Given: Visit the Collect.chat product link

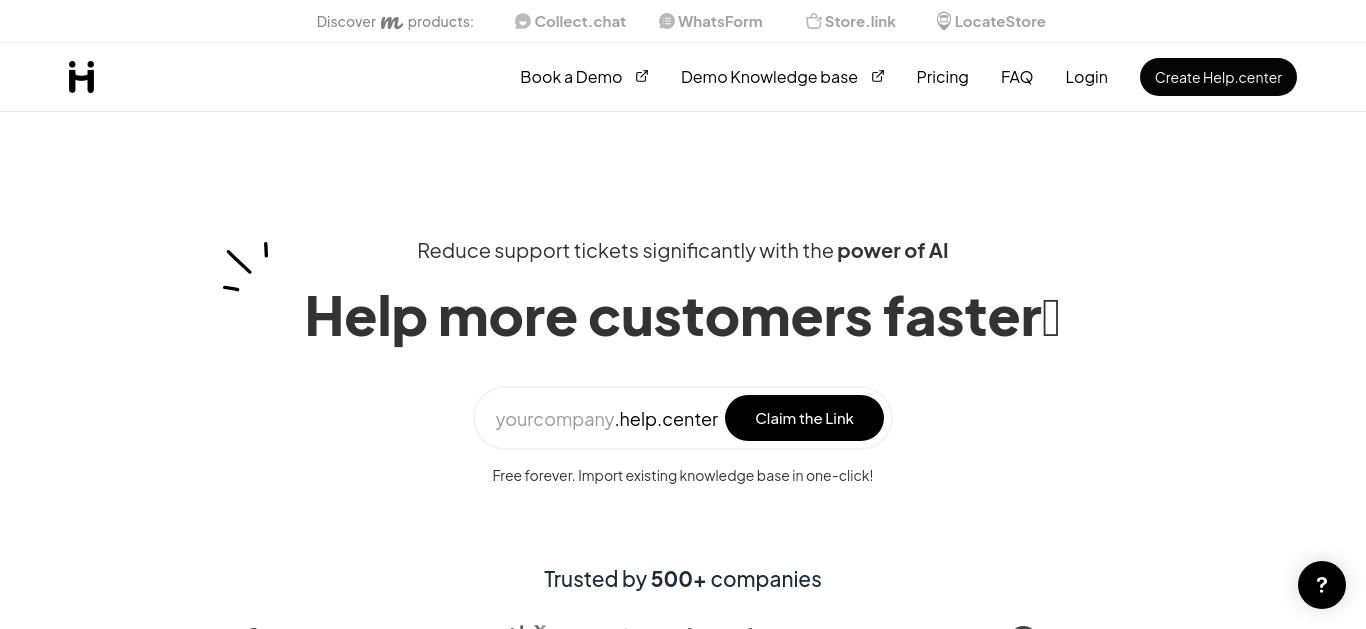Looking at the screenshot, I should 570,21.
